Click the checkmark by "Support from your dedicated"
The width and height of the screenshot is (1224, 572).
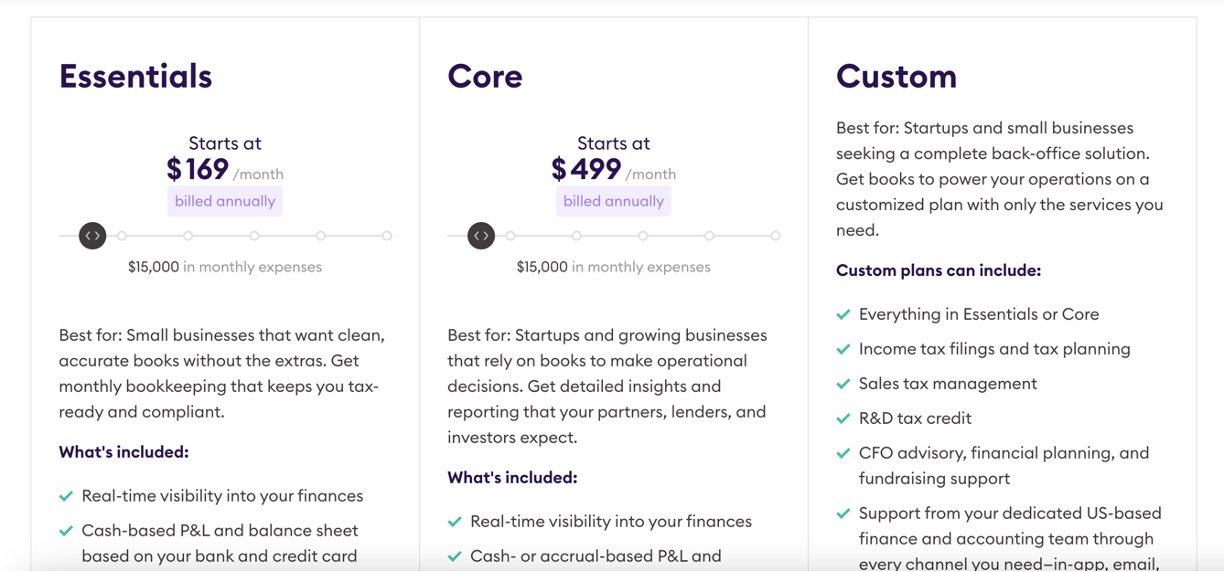[844, 515]
